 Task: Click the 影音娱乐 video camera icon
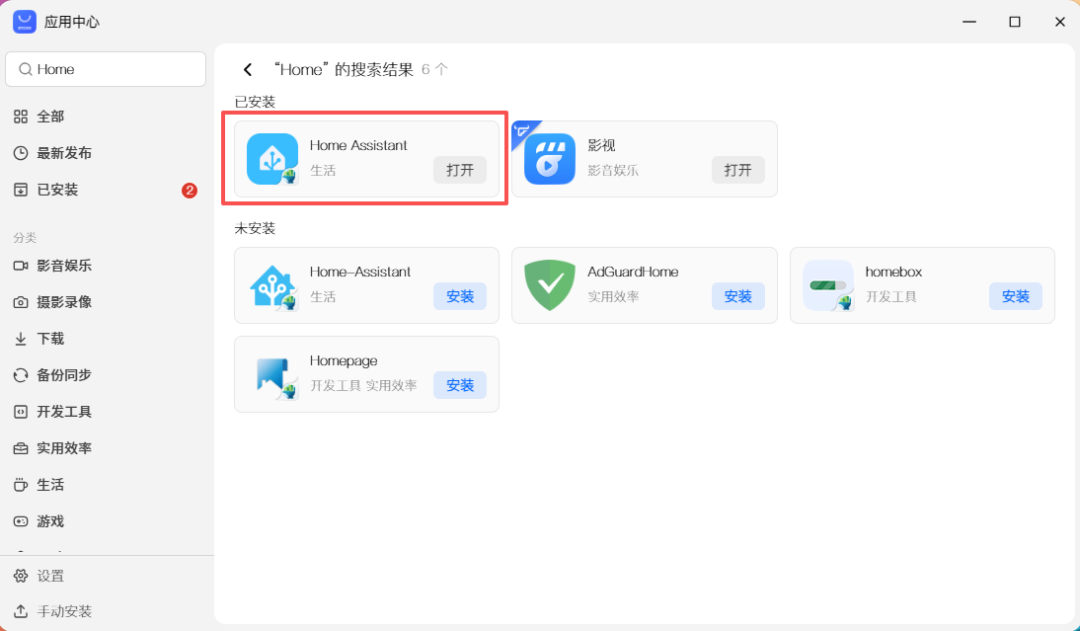click(x=21, y=265)
